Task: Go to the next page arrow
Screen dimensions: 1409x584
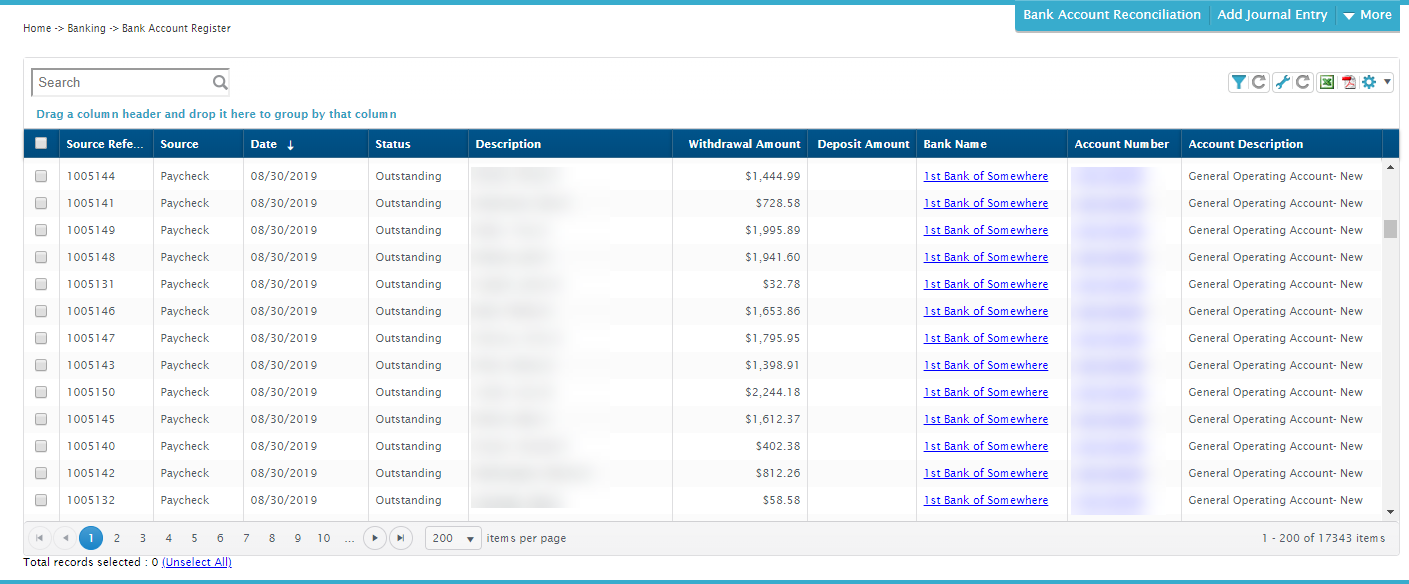Action: (x=374, y=538)
